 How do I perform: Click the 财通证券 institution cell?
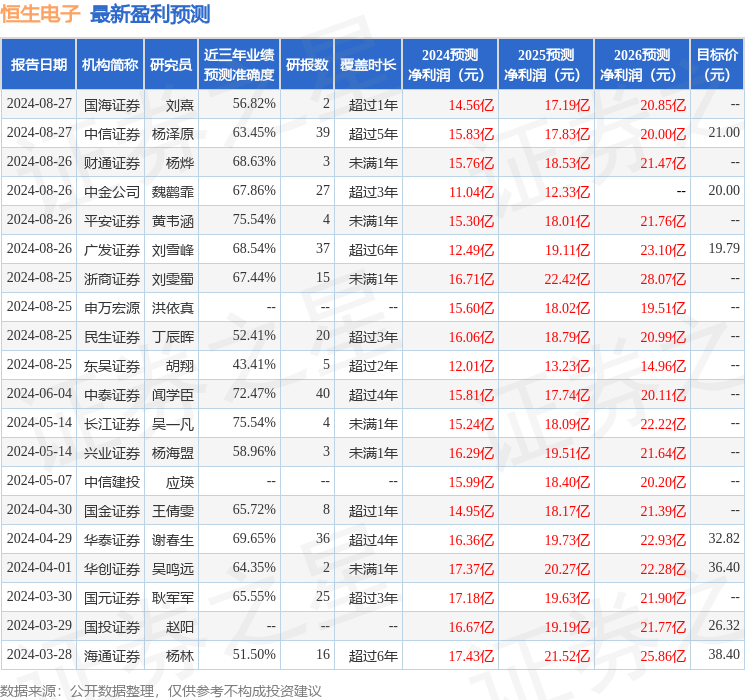pos(112,163)
